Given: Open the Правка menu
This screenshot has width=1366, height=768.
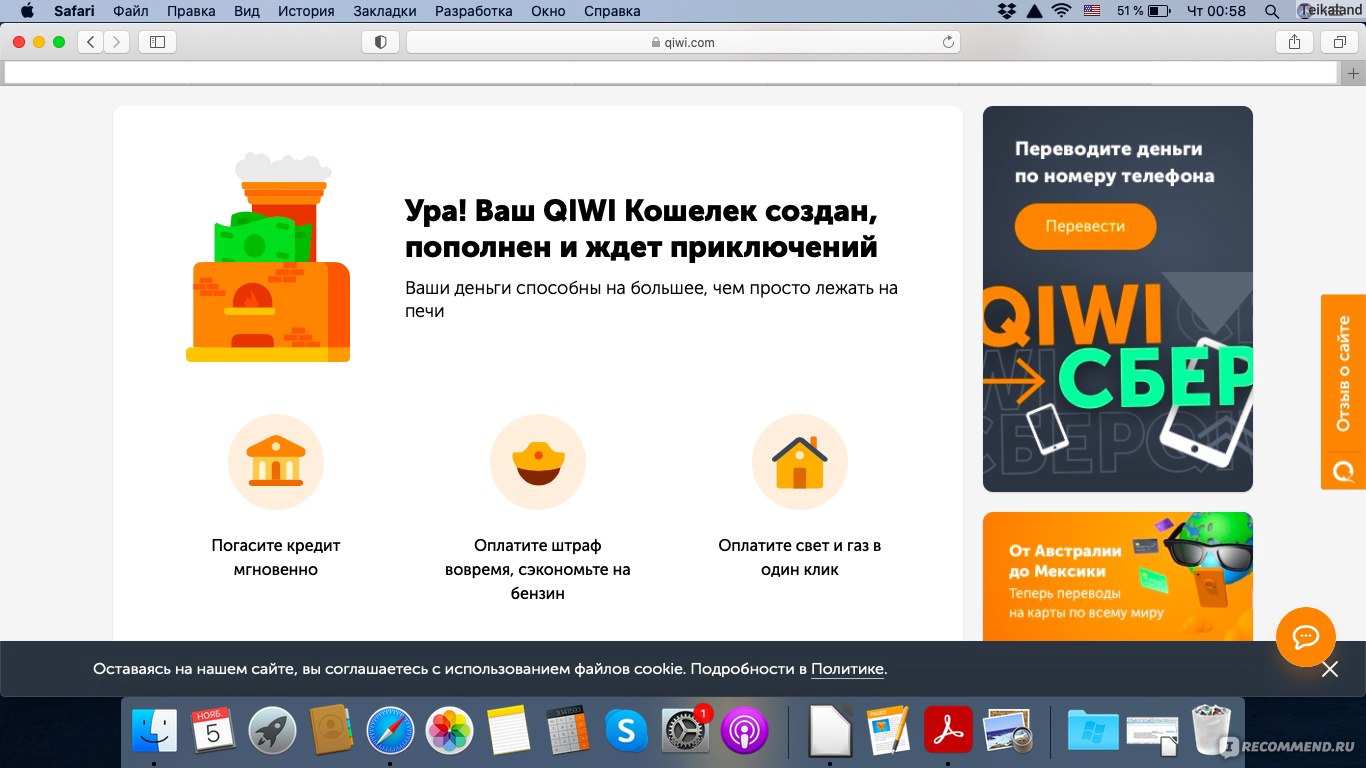Looking at the screenshot, I should click(190, 11).
